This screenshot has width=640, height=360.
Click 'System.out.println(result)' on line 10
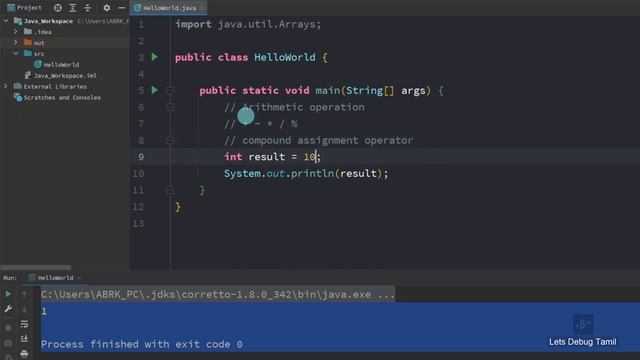pos(306,173)
